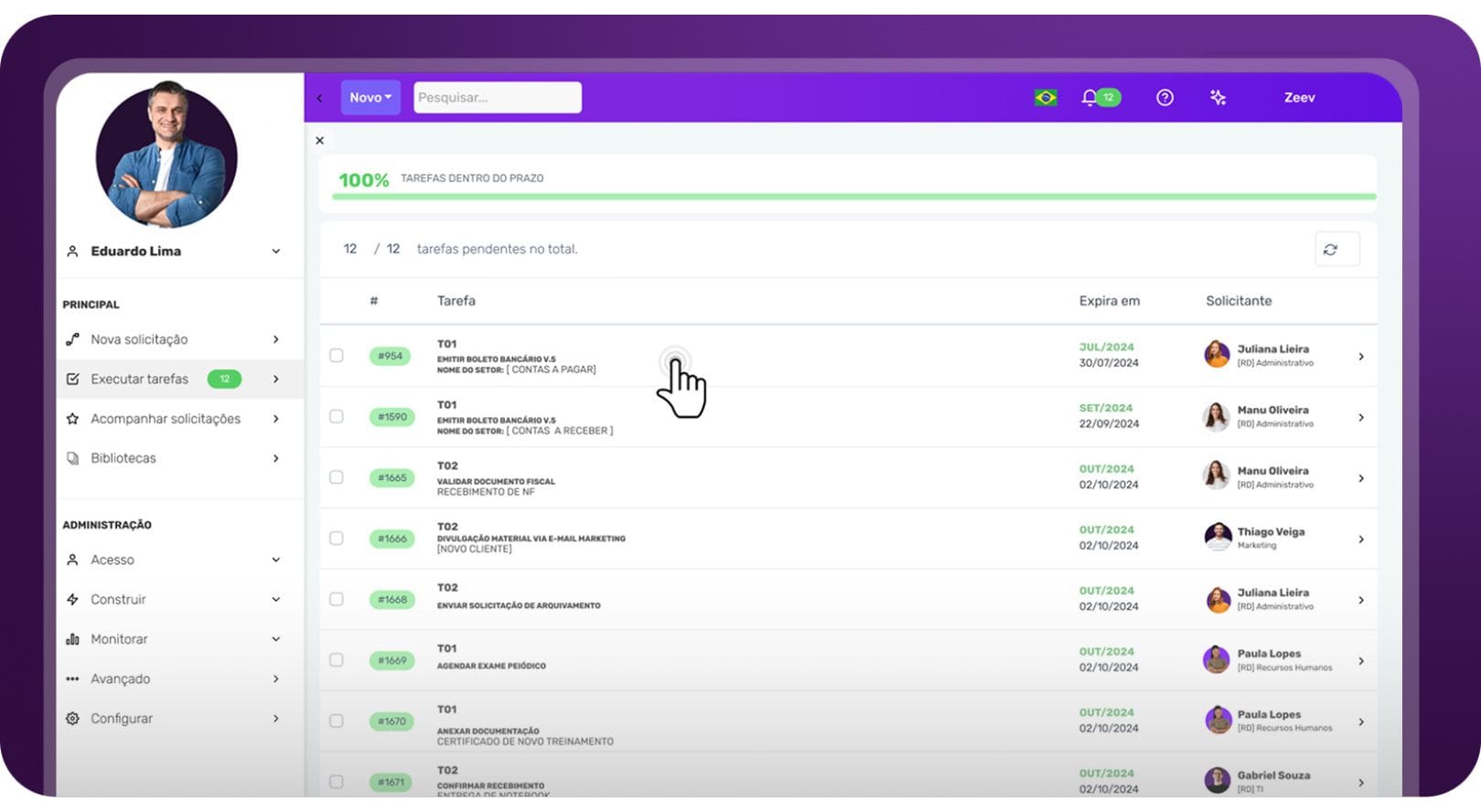Image resolution: width=1481 pixels, height=812 pixels.
Task: Open the Novo dropdown button
Action: coord(370,98)
